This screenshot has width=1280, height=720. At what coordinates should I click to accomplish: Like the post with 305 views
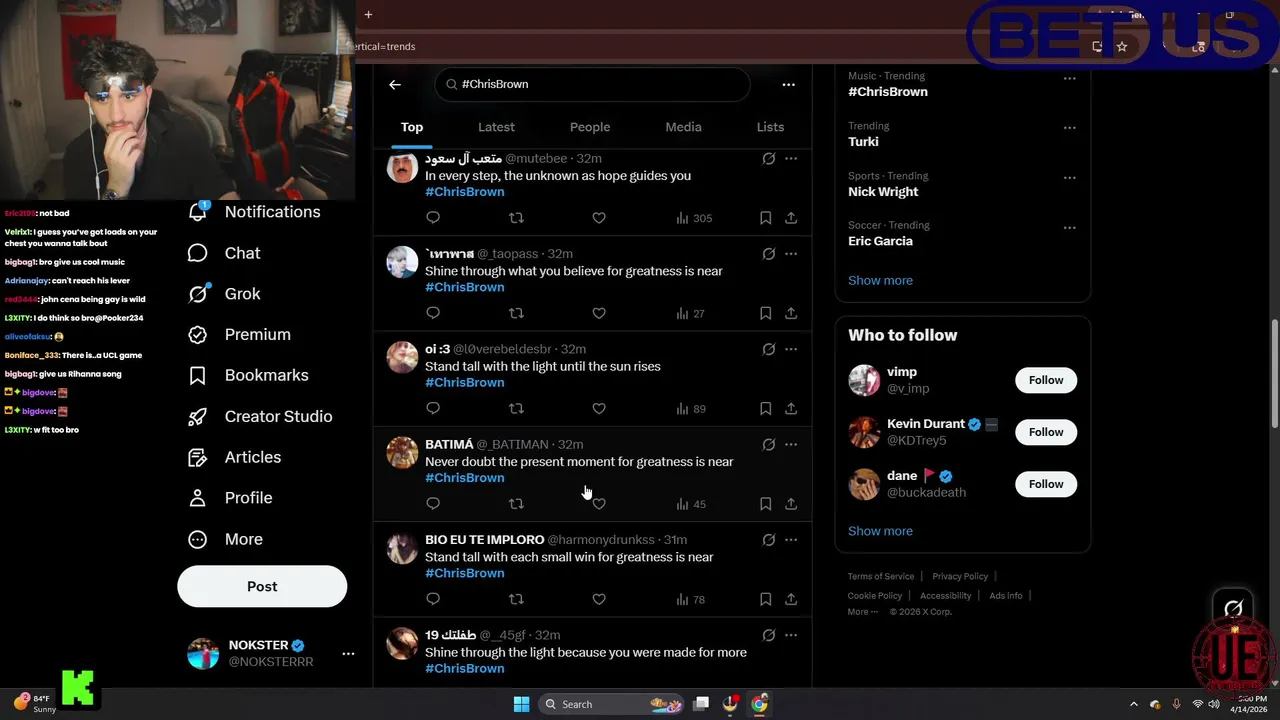[x=599, y=218]
